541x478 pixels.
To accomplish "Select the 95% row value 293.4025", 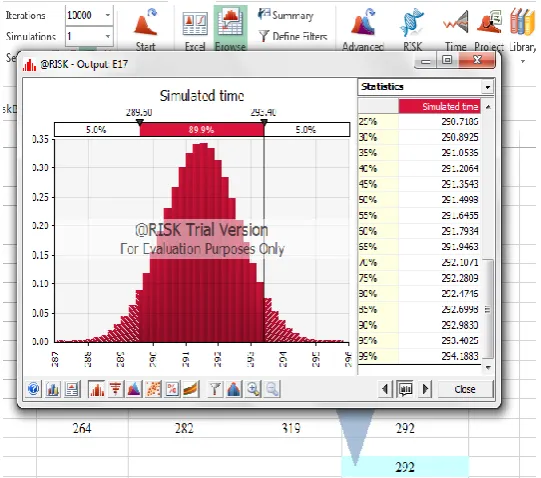I will 460,341.
